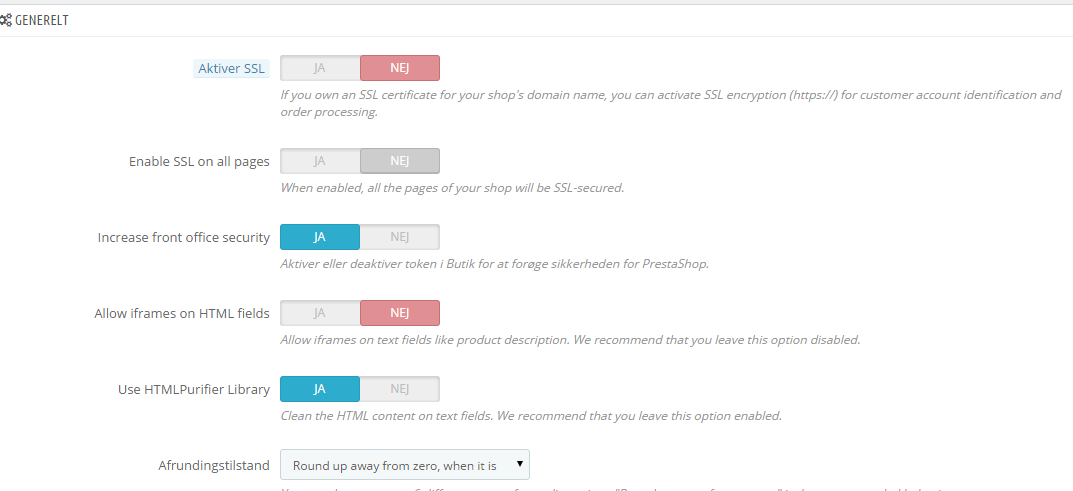This screenshot has width=1073, height=491.
Task: Click the Use HTMLPurifier Library label
Action: coord(194,390)
